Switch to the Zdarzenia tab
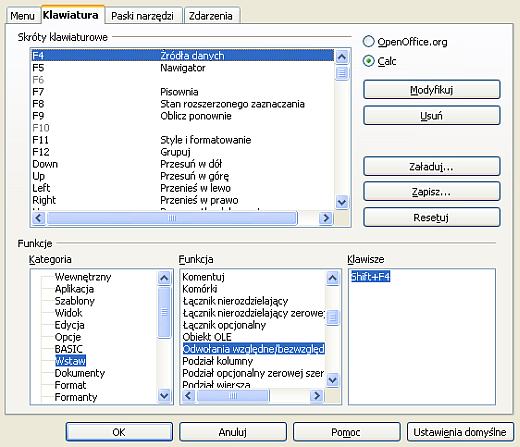 (211, 16)
